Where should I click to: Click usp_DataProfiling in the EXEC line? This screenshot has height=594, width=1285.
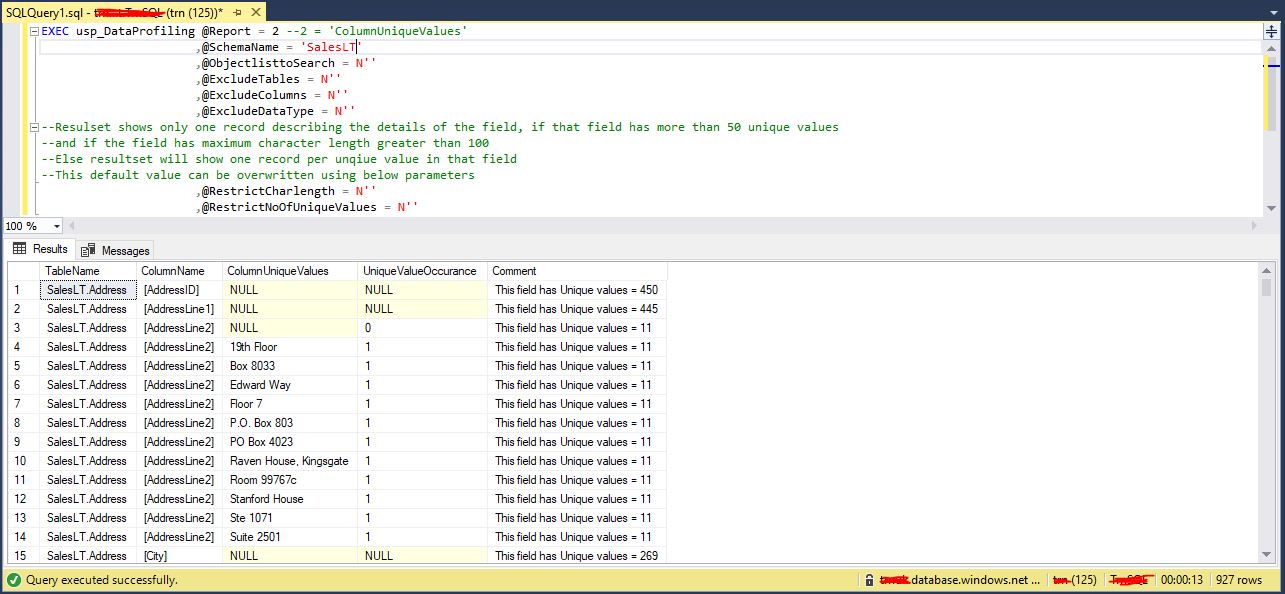(135, 31)
